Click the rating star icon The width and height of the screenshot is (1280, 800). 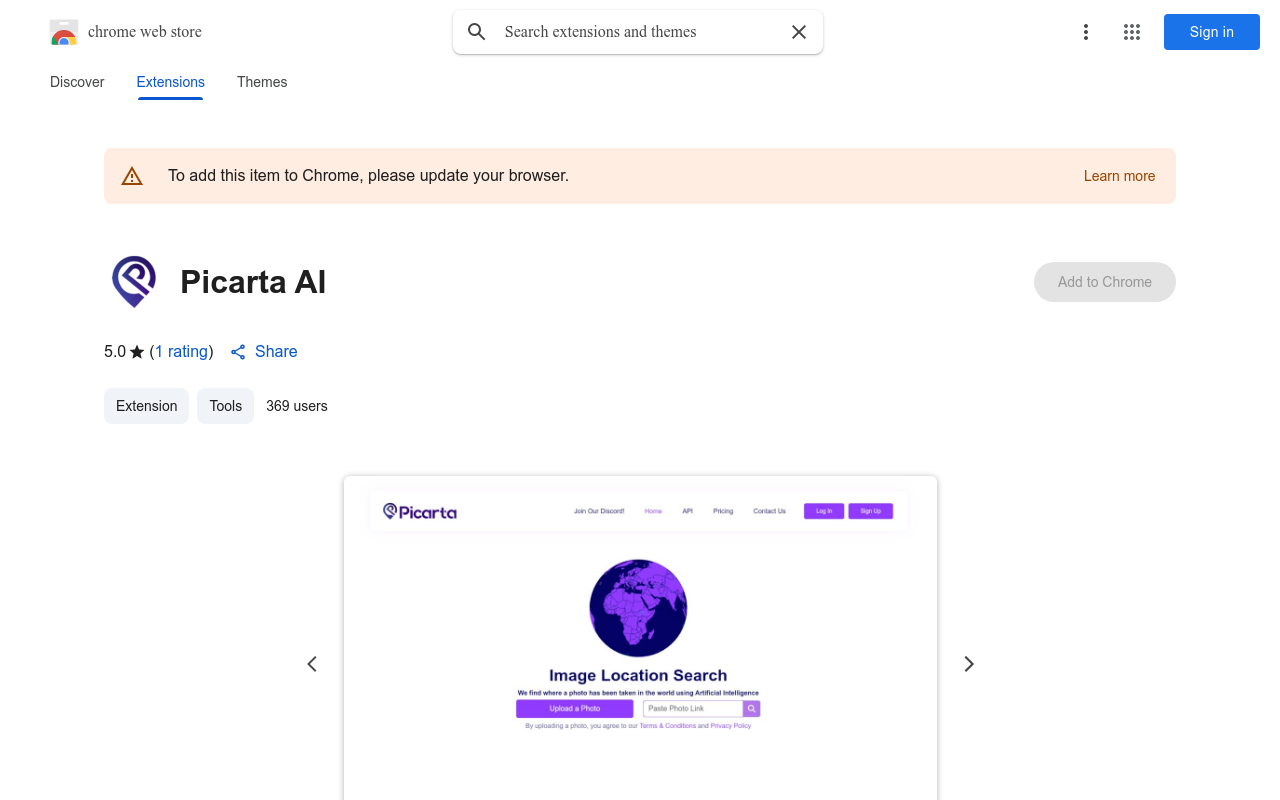(137, 352)
